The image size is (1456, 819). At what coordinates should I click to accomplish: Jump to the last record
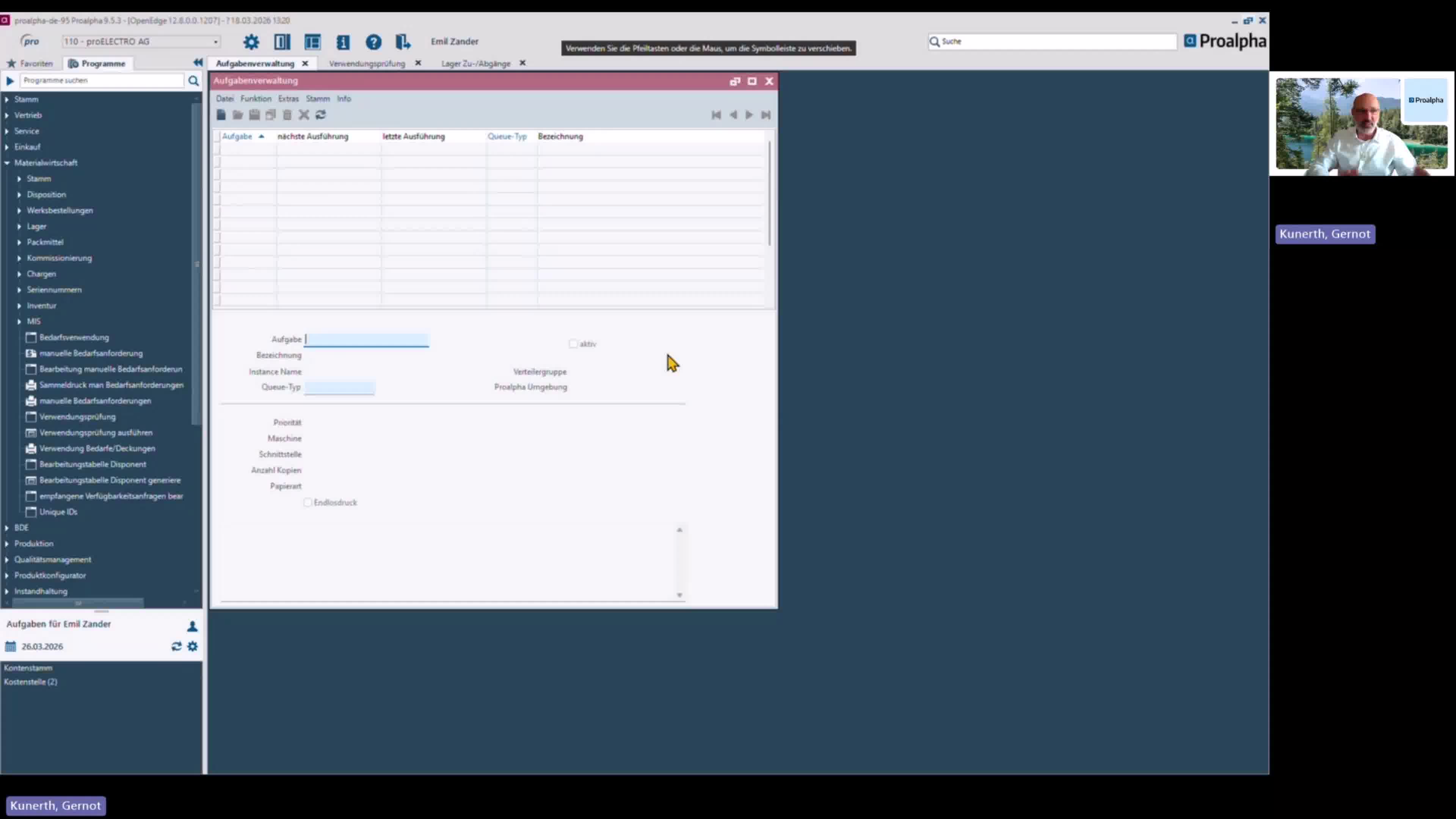click(x=766, y=115)
